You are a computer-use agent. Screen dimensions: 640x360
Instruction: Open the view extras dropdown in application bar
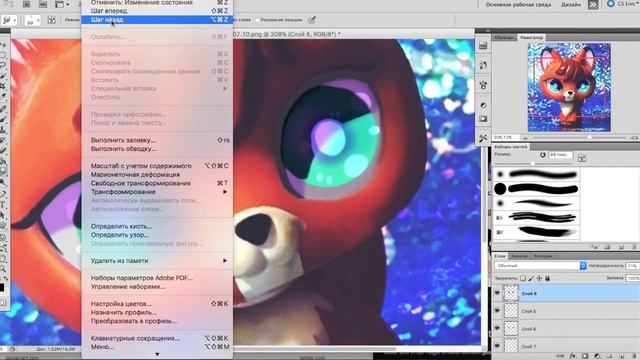62,4
